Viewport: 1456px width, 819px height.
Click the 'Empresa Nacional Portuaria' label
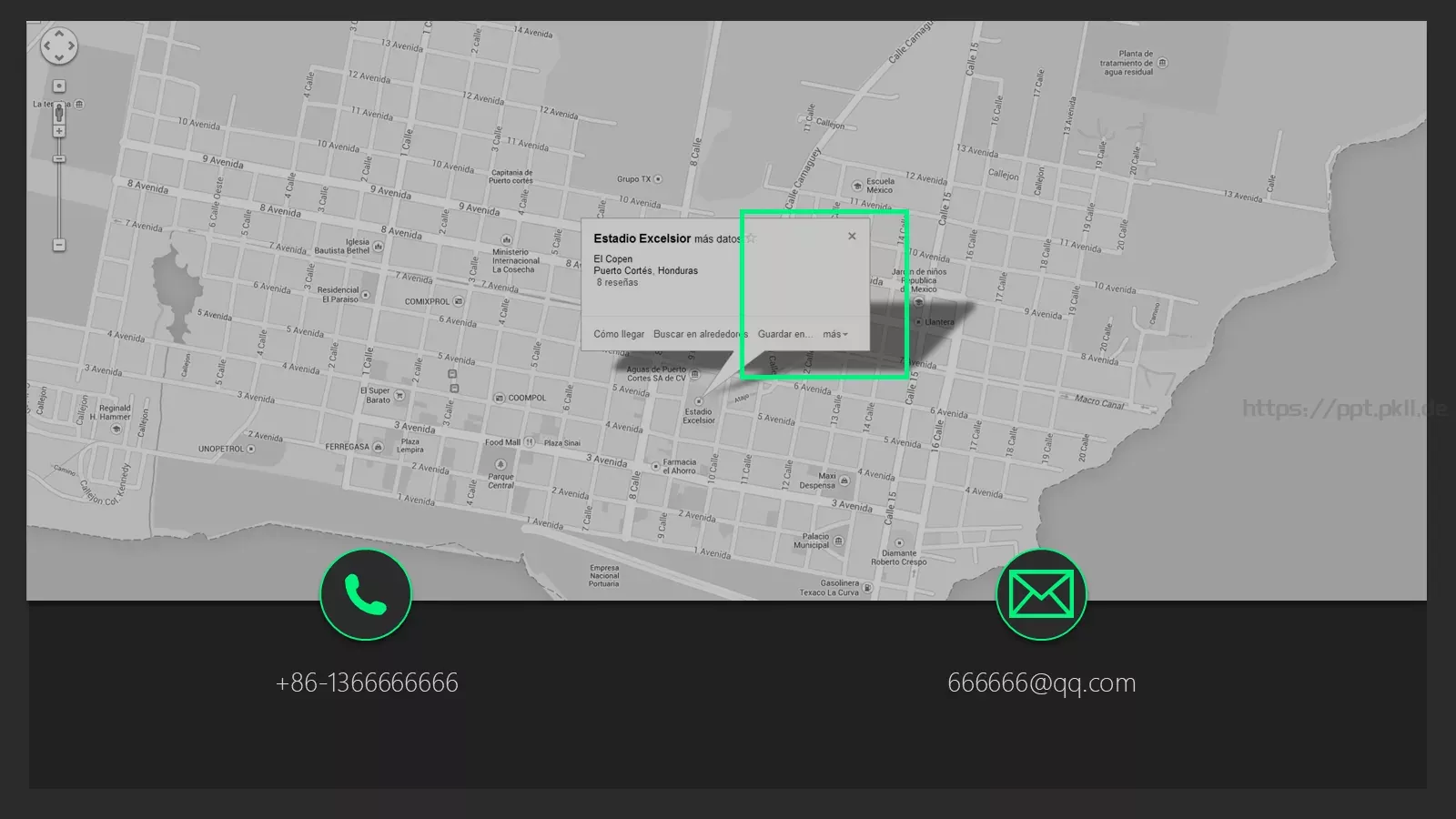pyautogui.click(x=604, y=576)
